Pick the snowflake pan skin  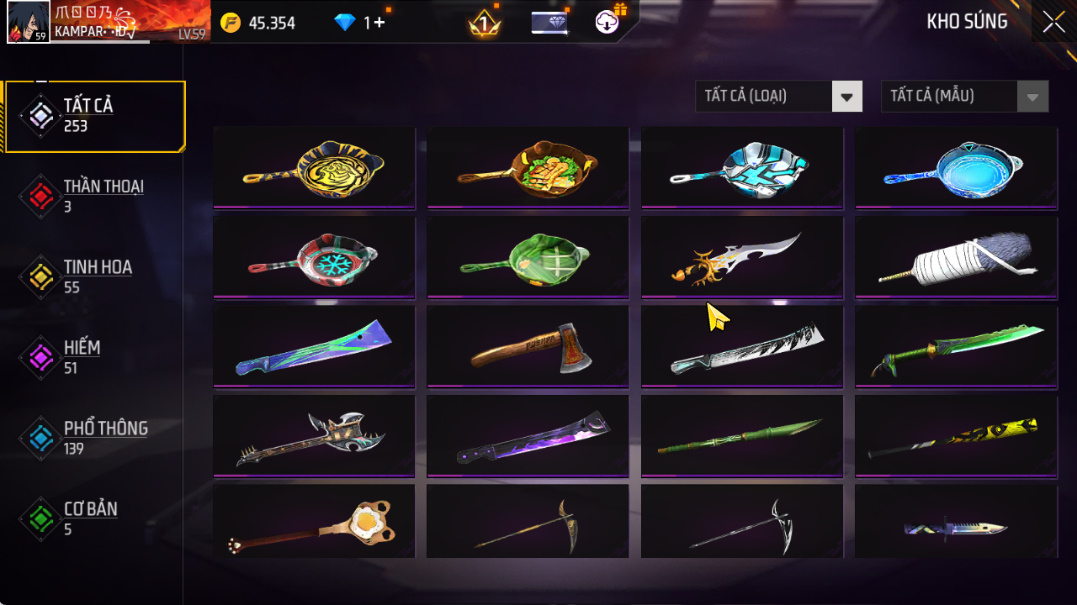pos(315,257)
